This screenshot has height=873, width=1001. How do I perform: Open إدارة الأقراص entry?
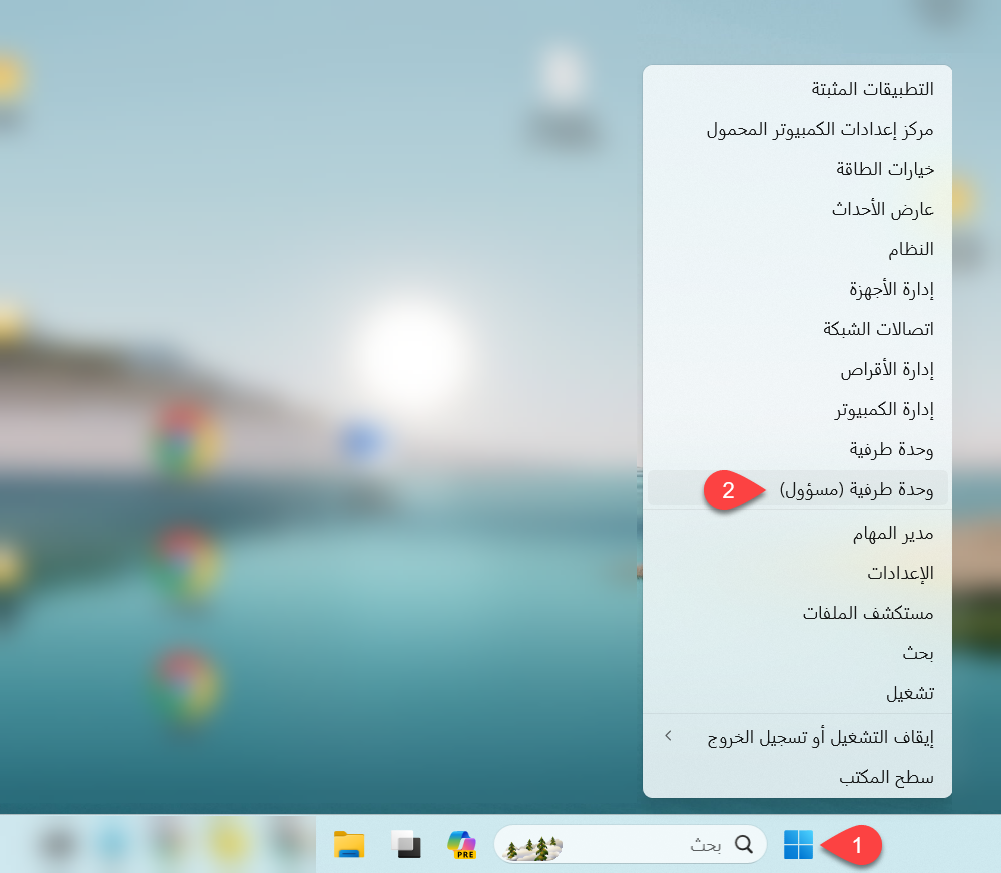click(797, 369)
